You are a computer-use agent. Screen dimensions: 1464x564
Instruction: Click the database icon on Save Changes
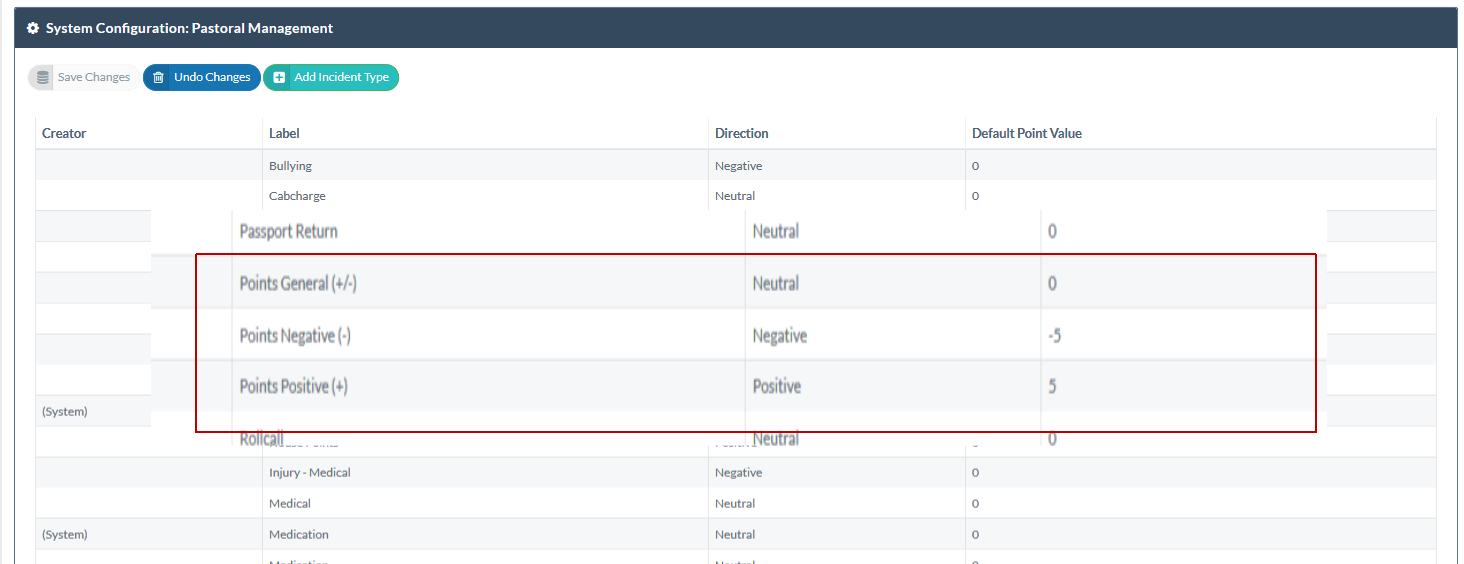point(43,77)
